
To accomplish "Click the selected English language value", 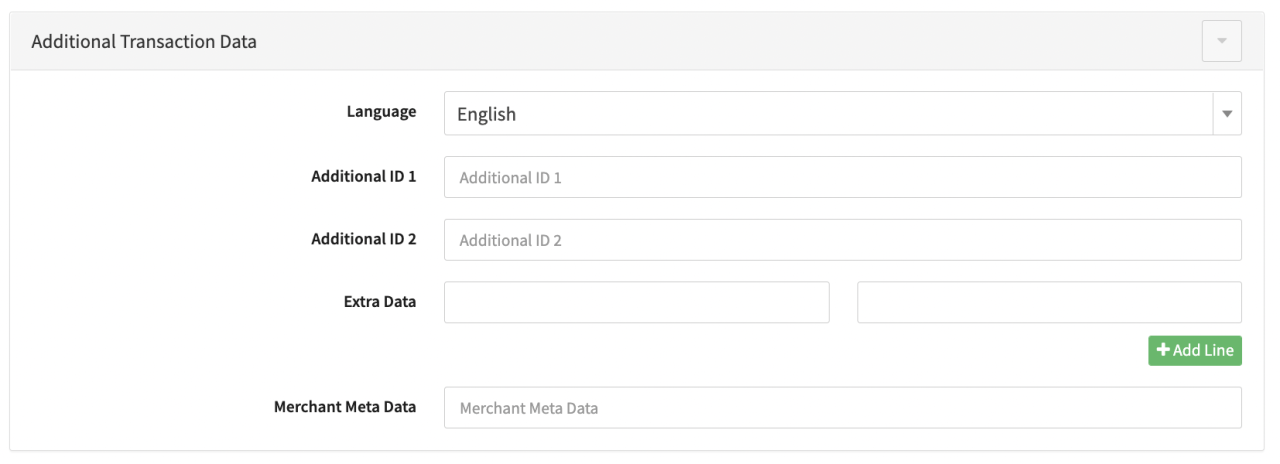I will click(487, 114).
